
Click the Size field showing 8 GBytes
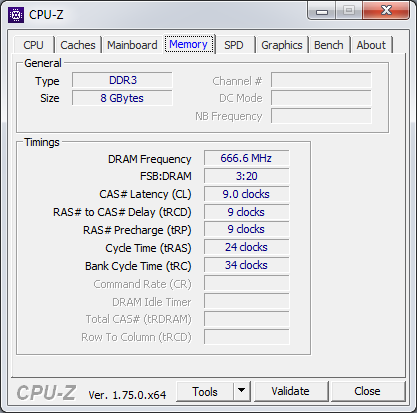click(x=122, y=98)
